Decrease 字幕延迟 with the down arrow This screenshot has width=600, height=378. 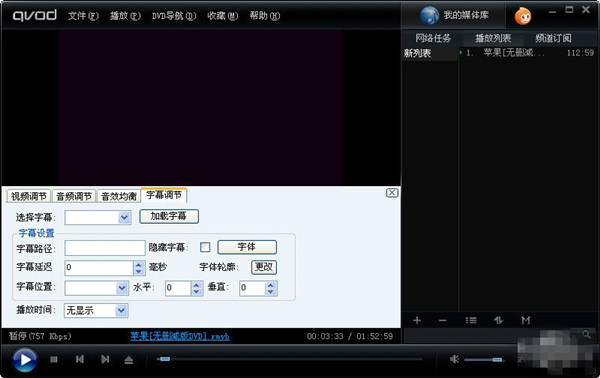tap(139, 271)
